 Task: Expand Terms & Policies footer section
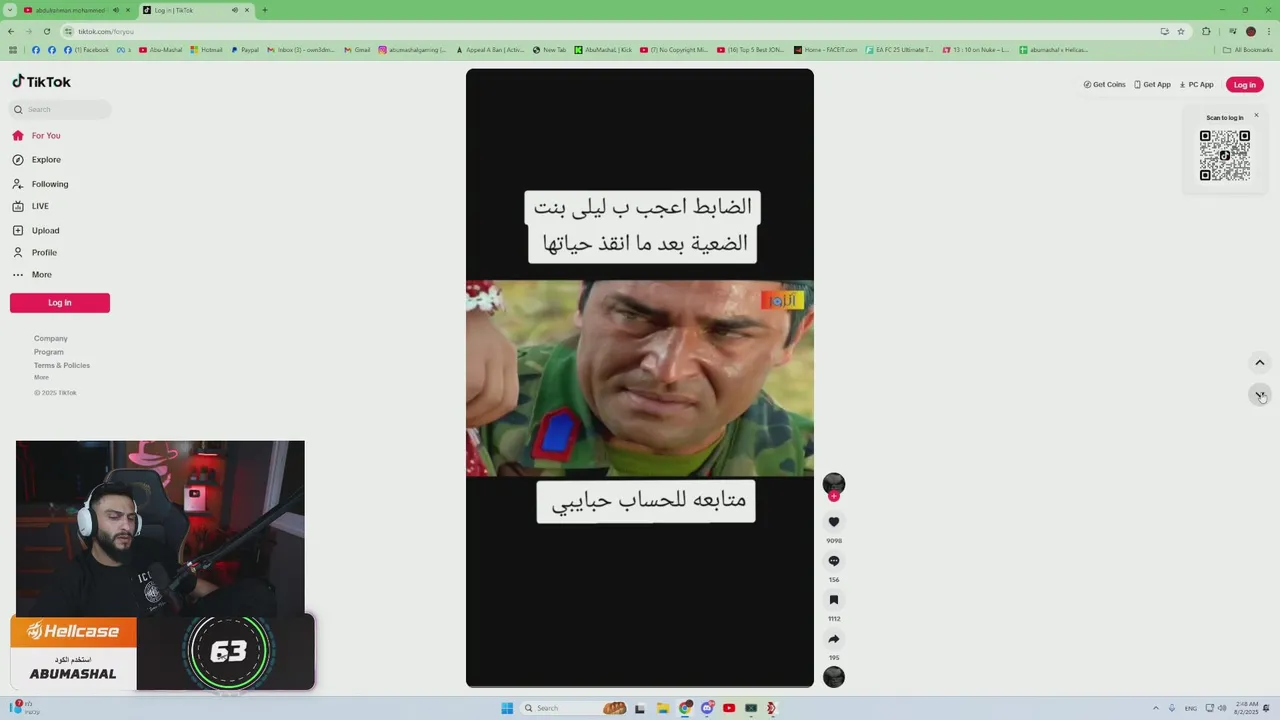62,365
